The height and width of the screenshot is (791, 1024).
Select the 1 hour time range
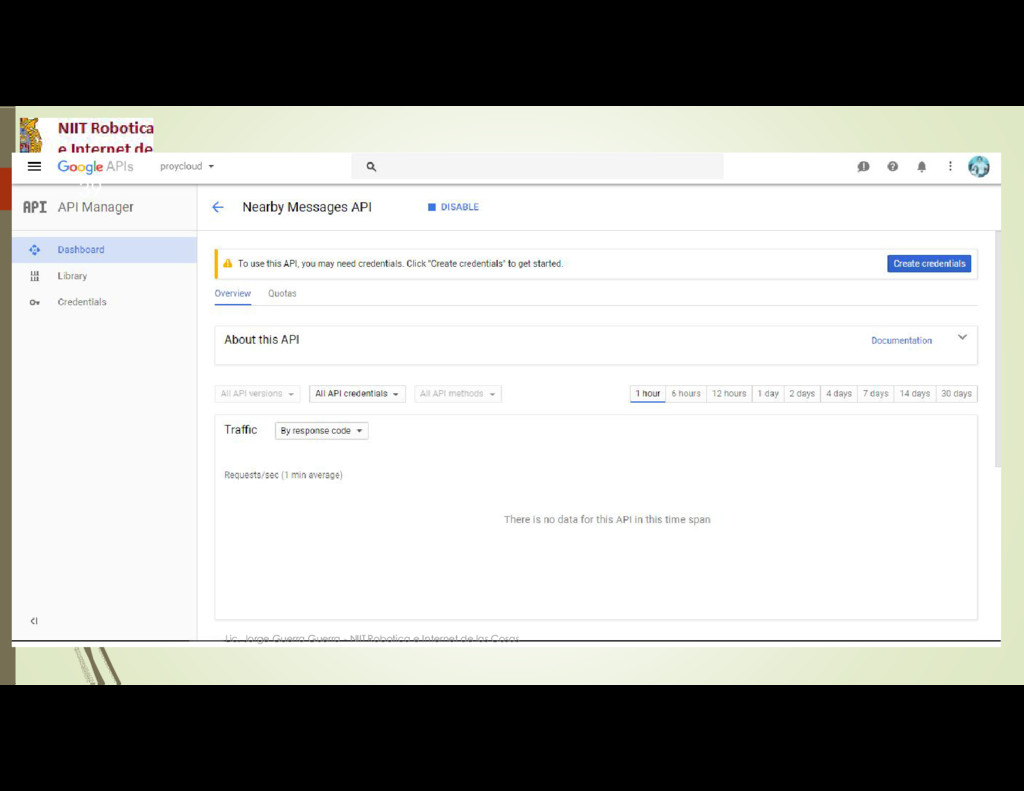coord(648,394)
